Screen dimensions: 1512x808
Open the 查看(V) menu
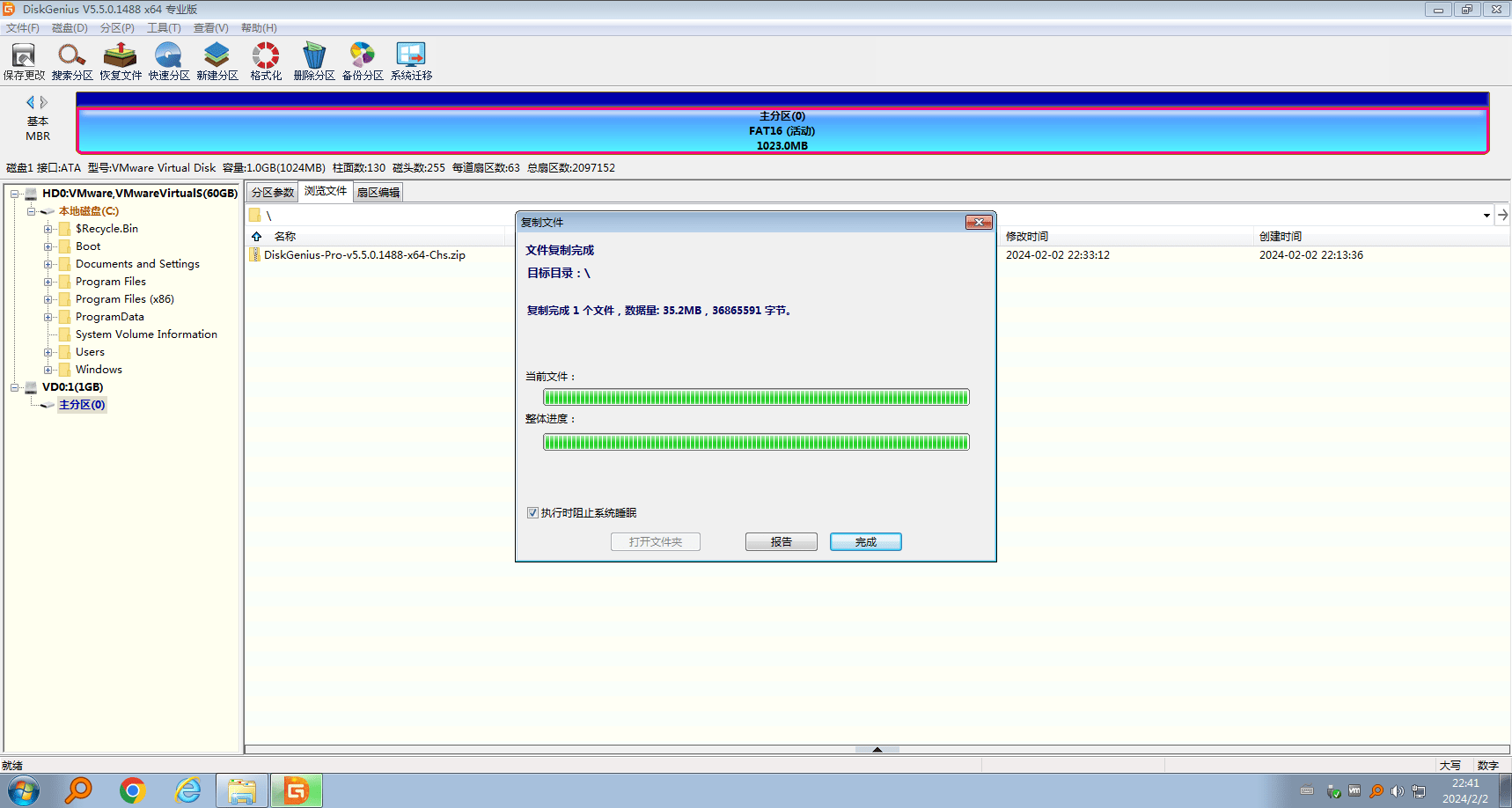[x=211, y=28]
